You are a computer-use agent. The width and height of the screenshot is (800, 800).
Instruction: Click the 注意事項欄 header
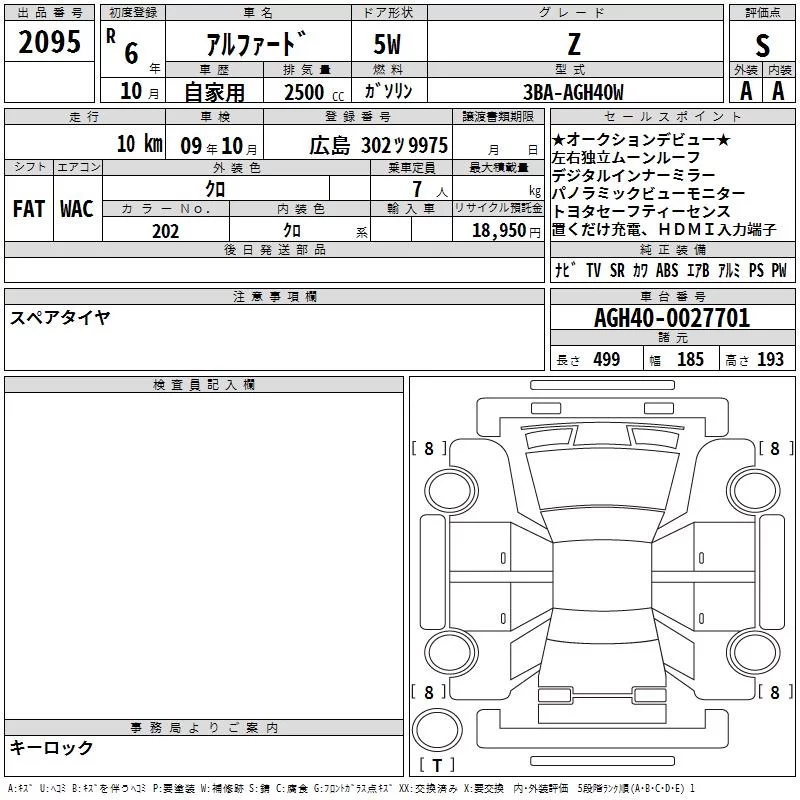pos(274,296)
